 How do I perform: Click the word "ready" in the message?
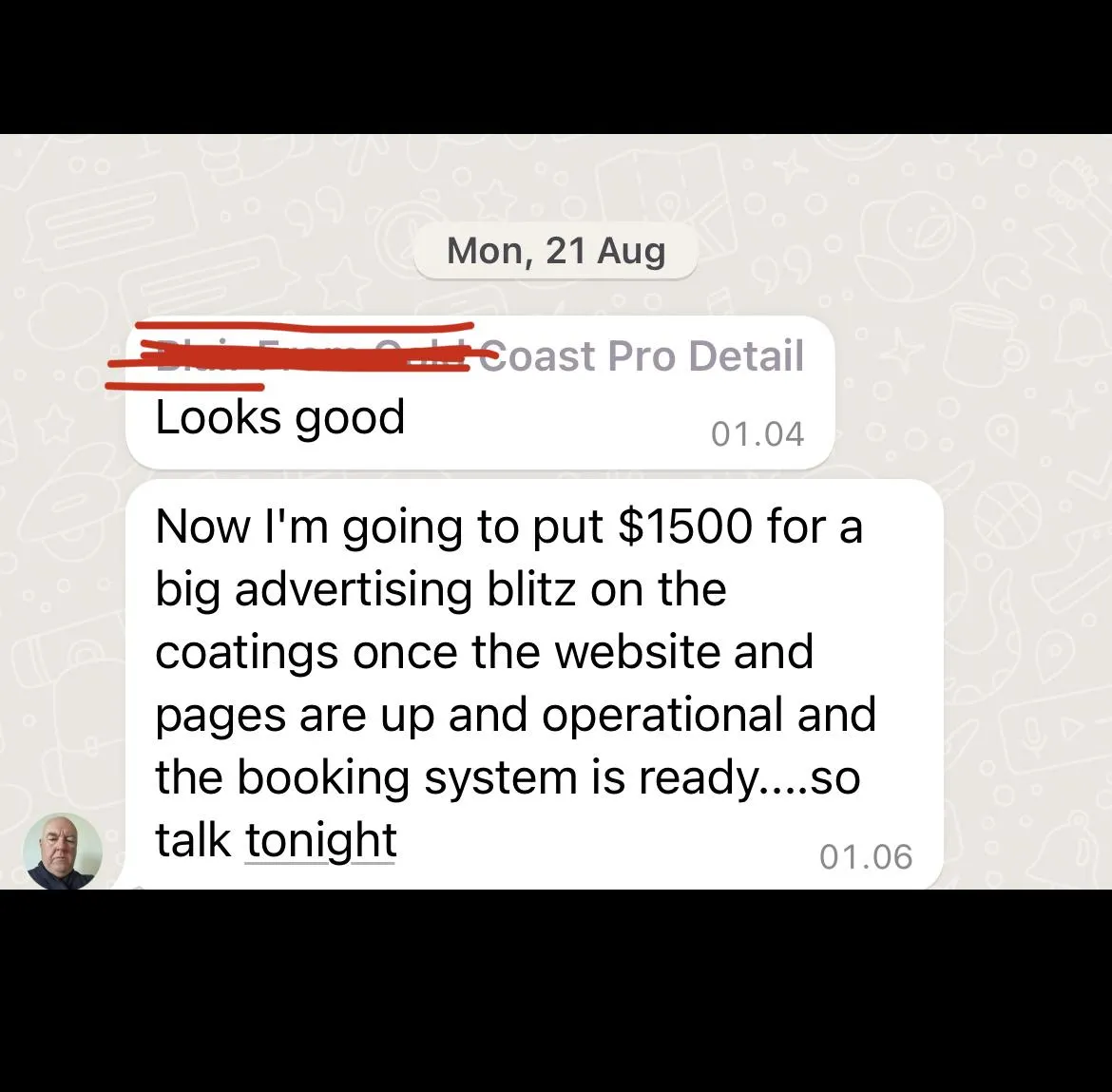pos(697,779)
